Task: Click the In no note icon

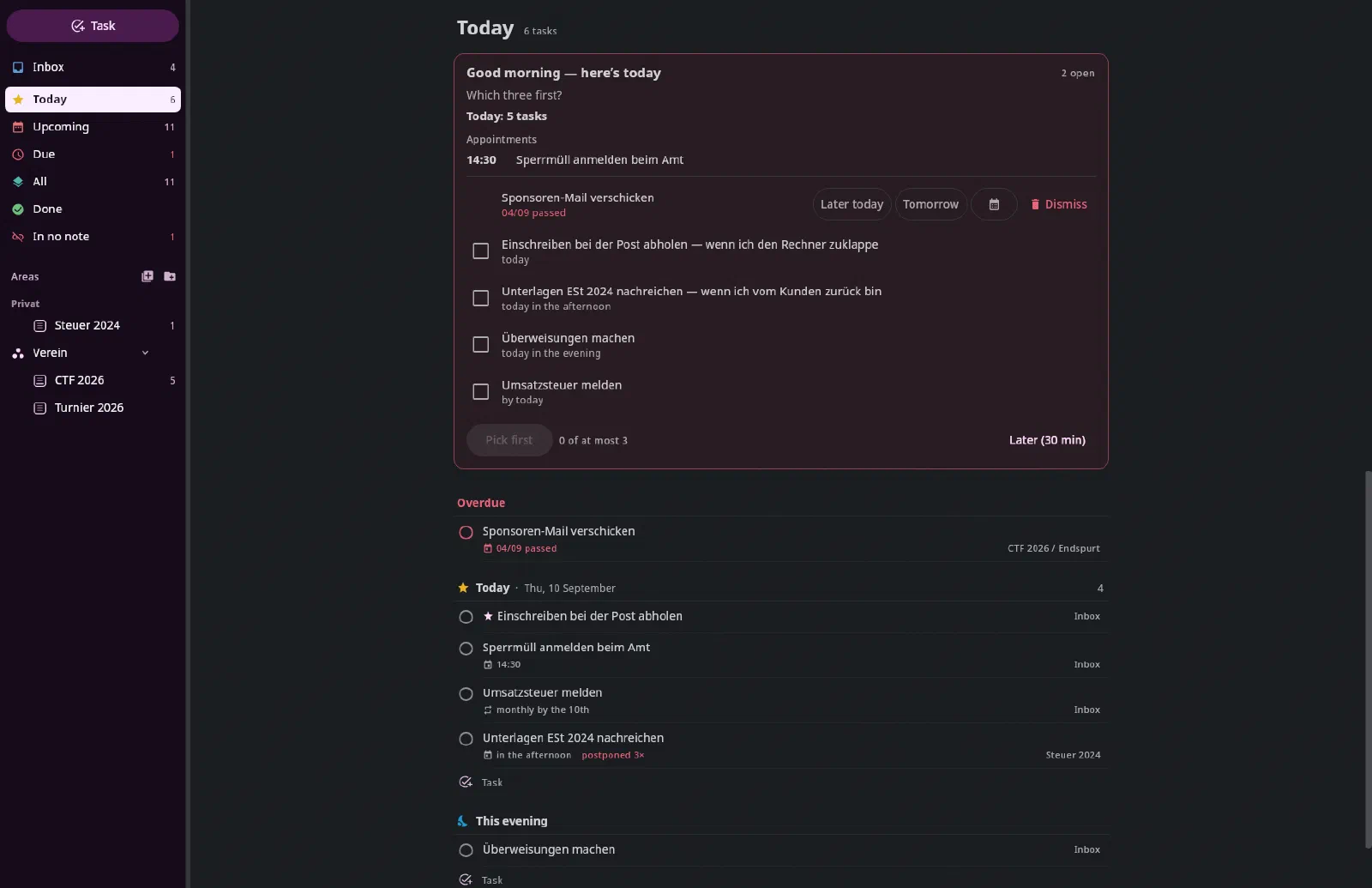Action: (18, 237)
